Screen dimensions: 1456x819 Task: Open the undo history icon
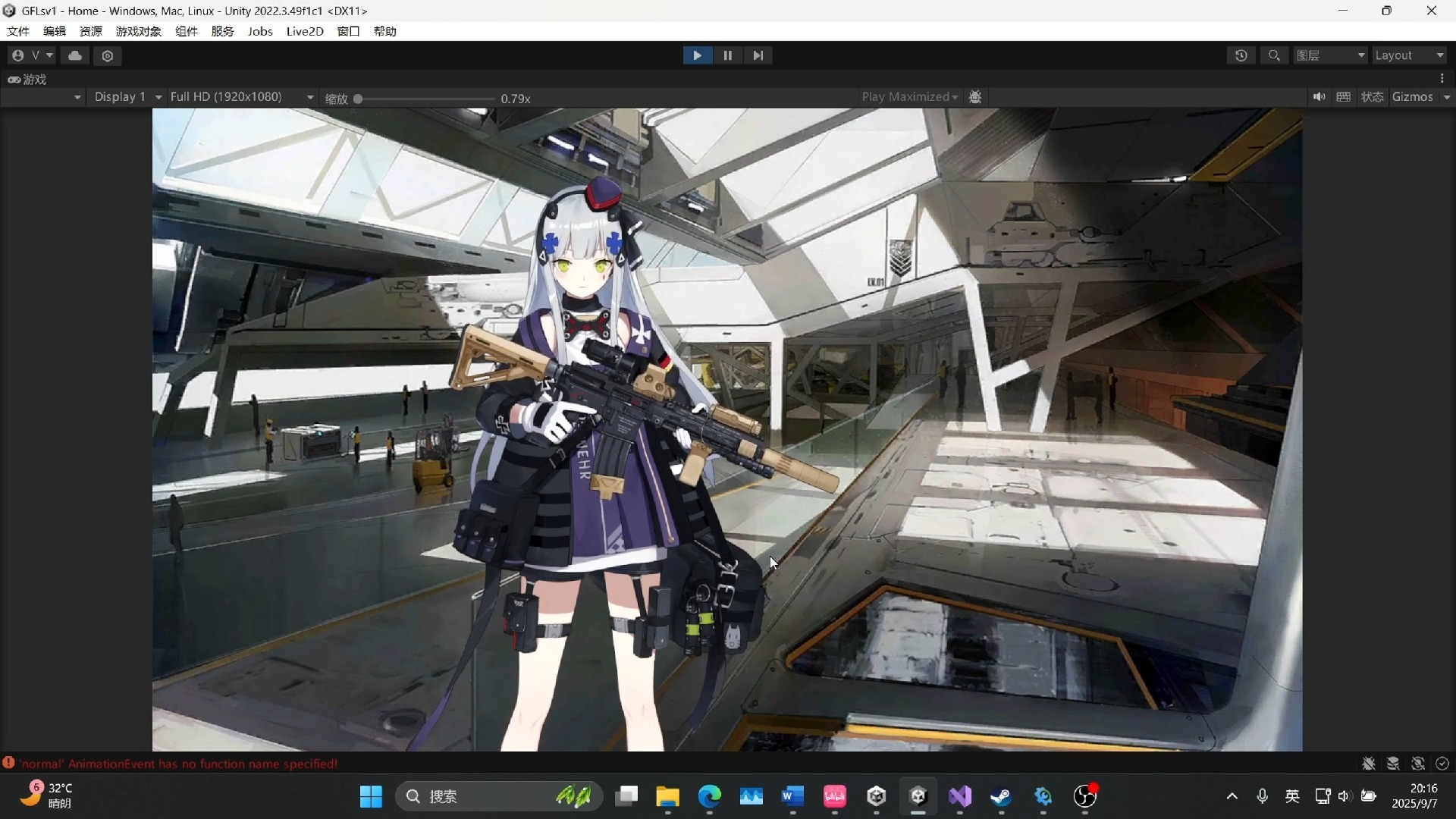tap(1241, 55)
